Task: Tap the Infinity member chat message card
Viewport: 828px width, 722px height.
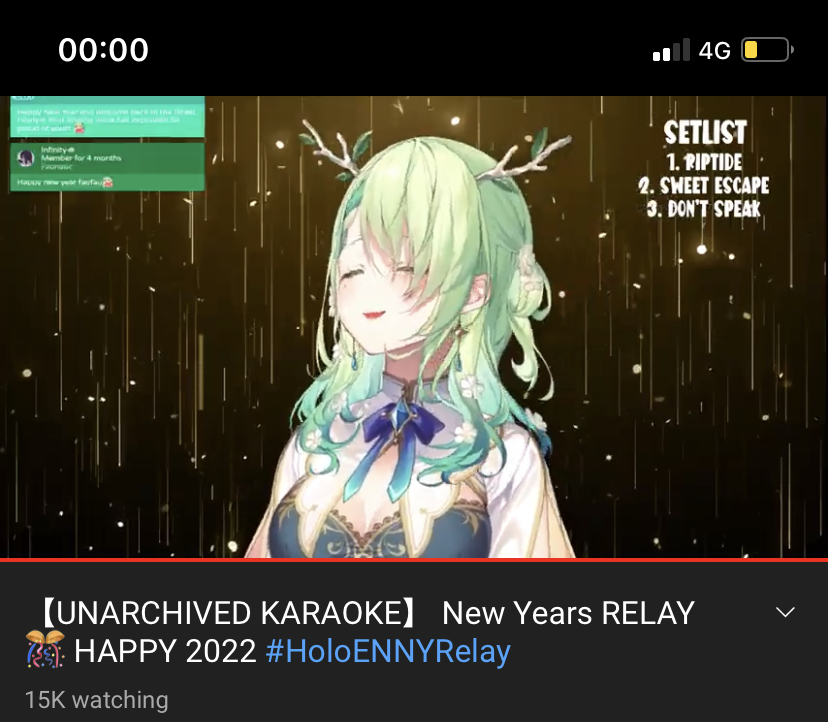Action: pyautogui.click(x=107, y=167)
